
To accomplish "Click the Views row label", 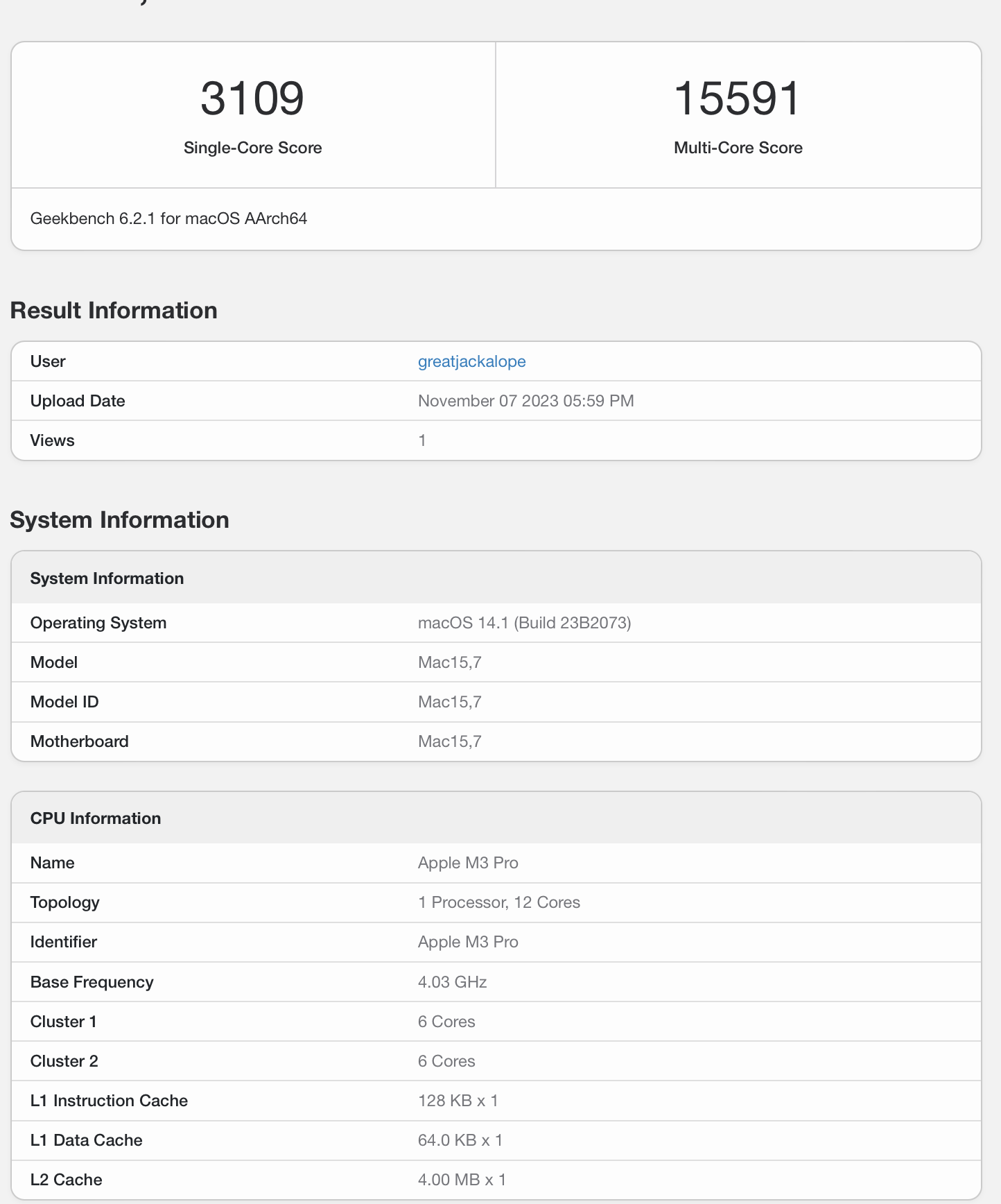I will 53,440.
